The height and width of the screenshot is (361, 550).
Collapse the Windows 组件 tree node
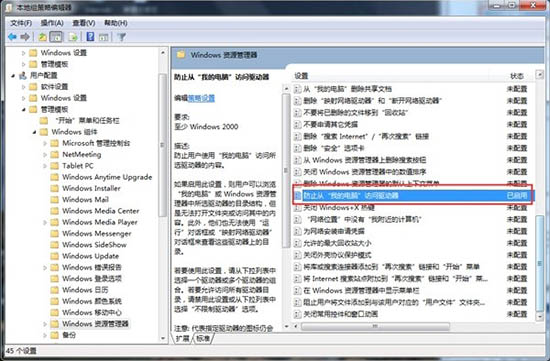click(34, 132)
